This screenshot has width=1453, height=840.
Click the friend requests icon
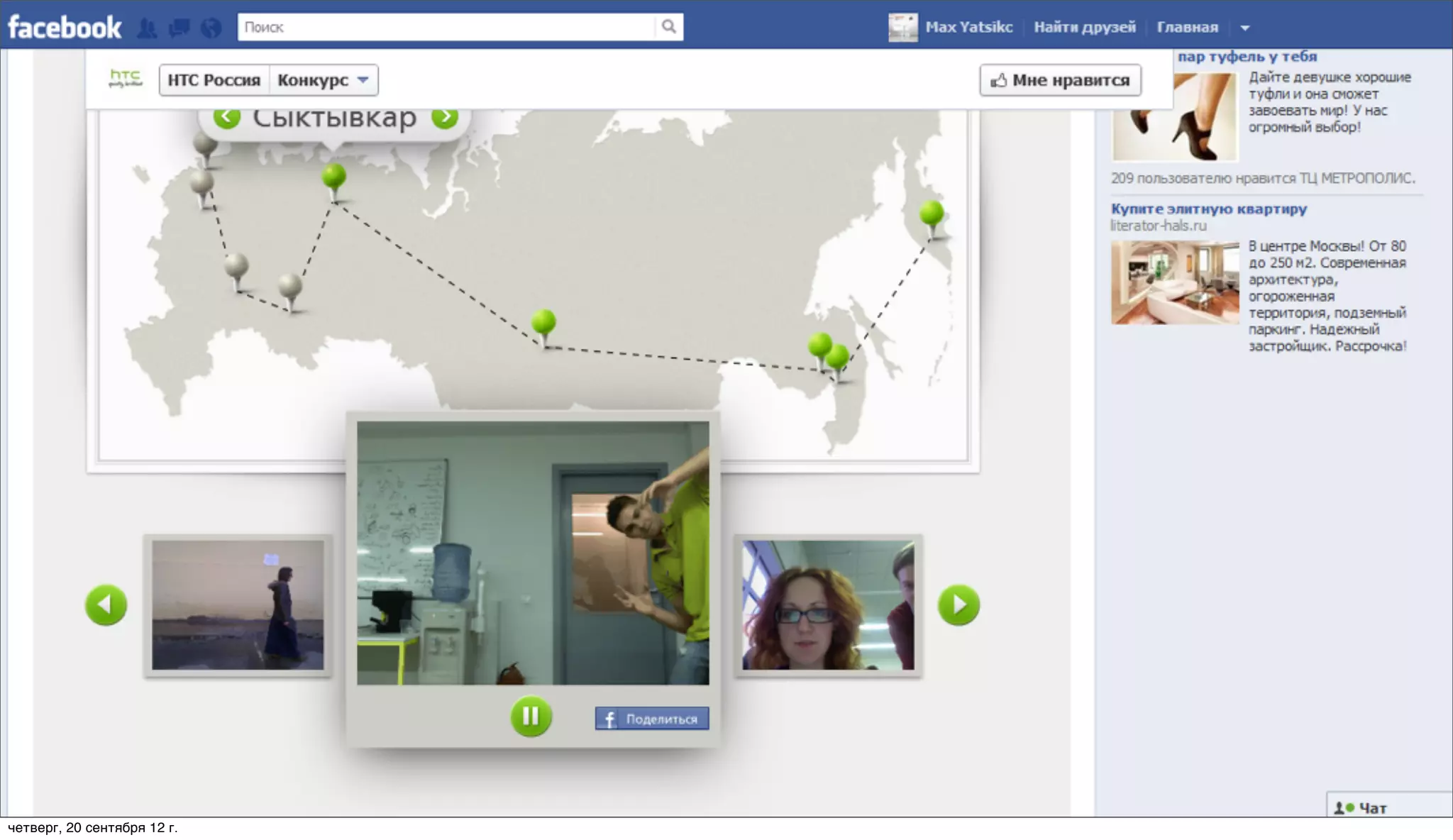147,28
